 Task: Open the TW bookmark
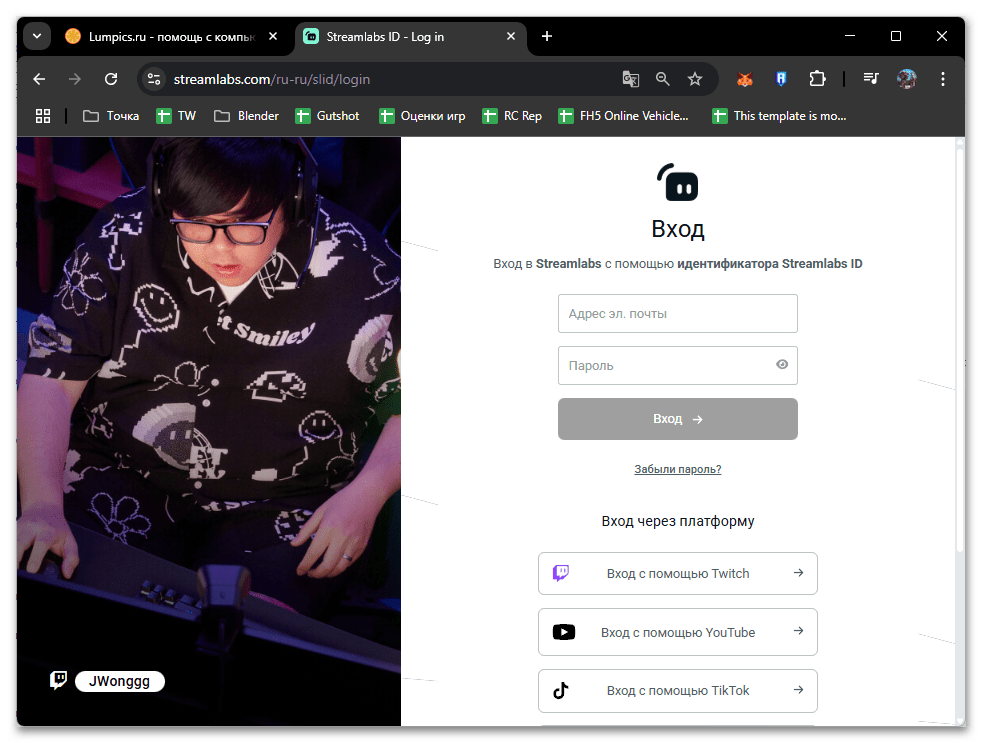point(176,116)
